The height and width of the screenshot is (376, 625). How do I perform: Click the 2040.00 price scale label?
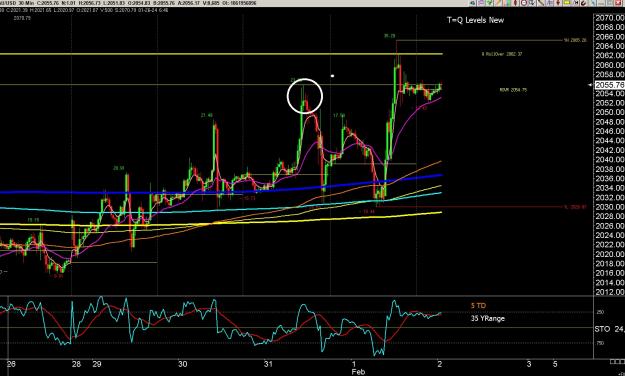[x=610, y=159]
